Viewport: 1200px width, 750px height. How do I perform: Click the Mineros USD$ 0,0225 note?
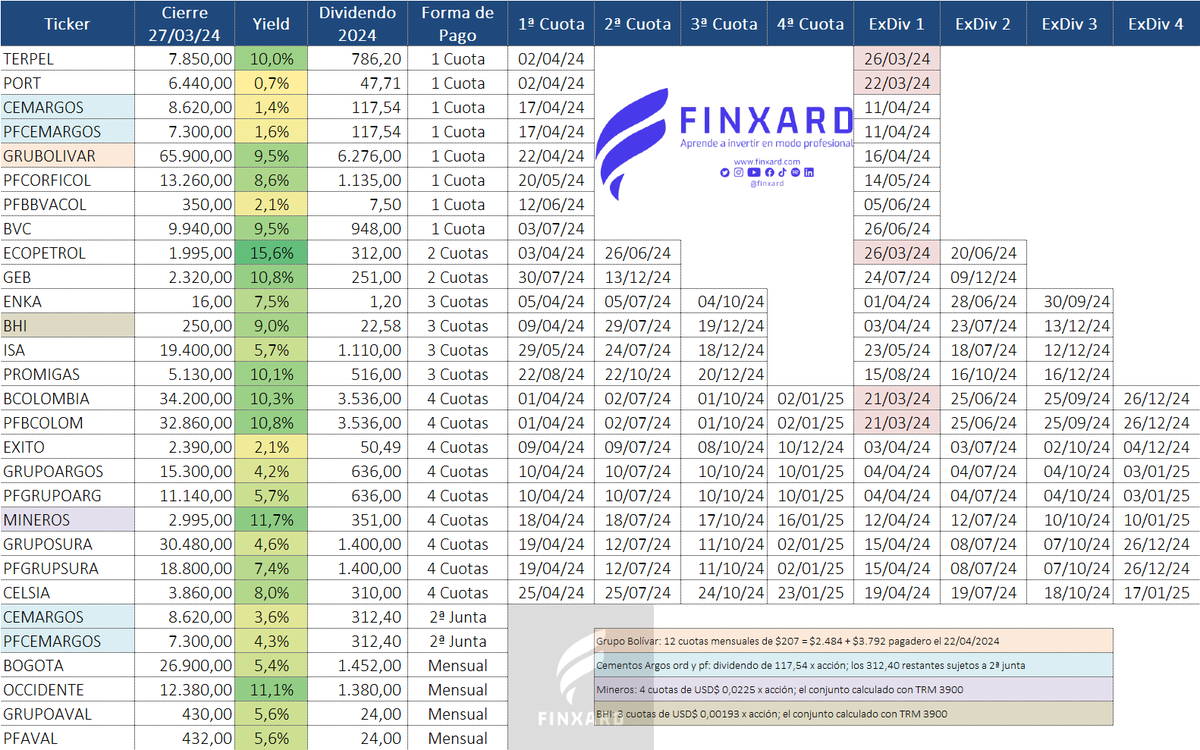[x=852, y=689]
